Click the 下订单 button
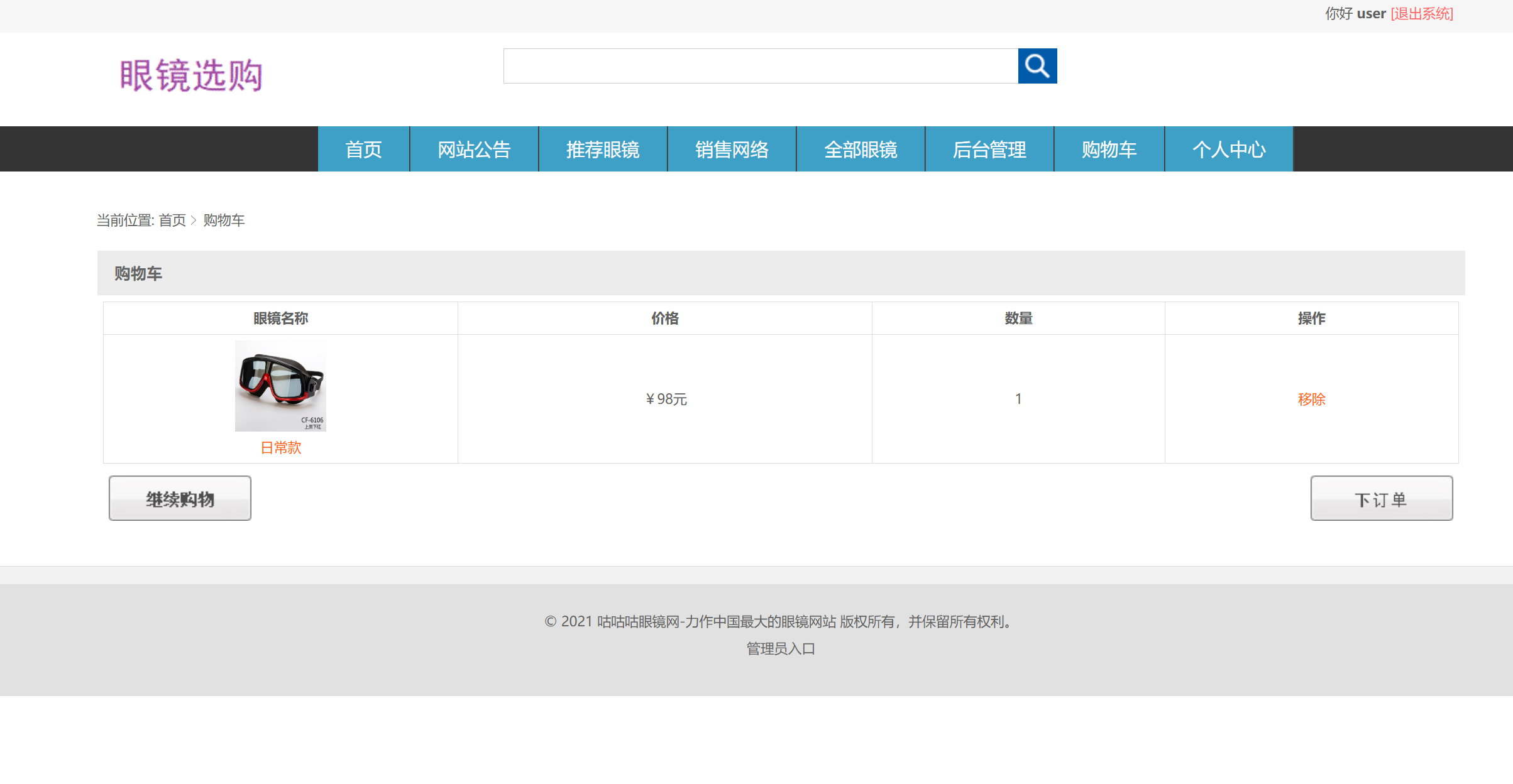Viewport: 1513px width, 784px height. click(1380, 498)
